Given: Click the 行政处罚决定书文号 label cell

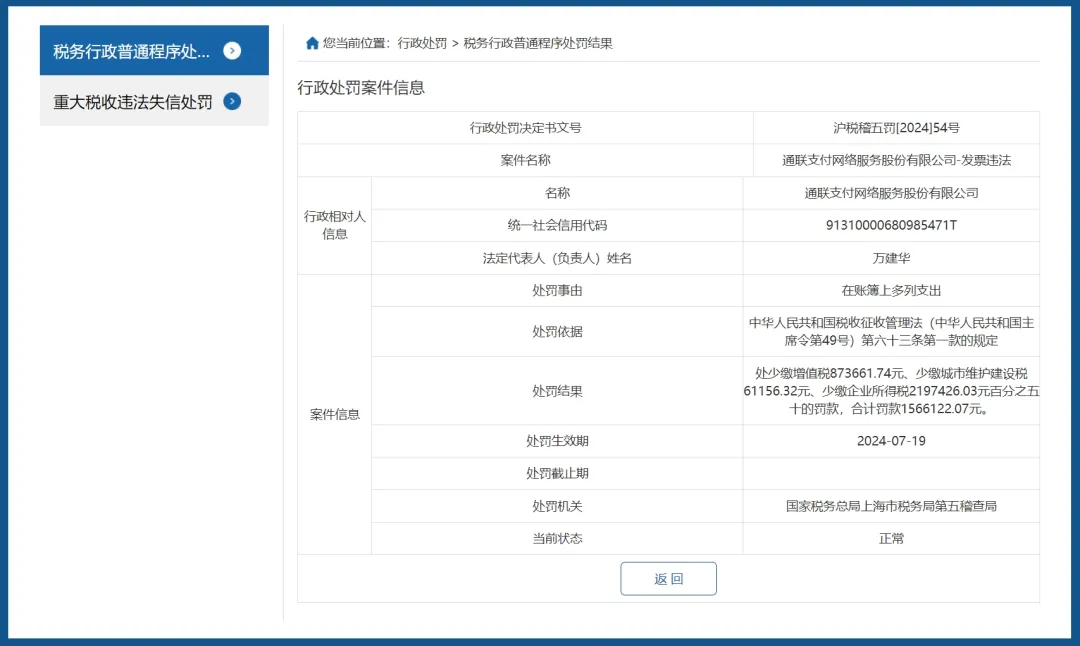Looking at the screenshot, I should click(x=526, y=127).
